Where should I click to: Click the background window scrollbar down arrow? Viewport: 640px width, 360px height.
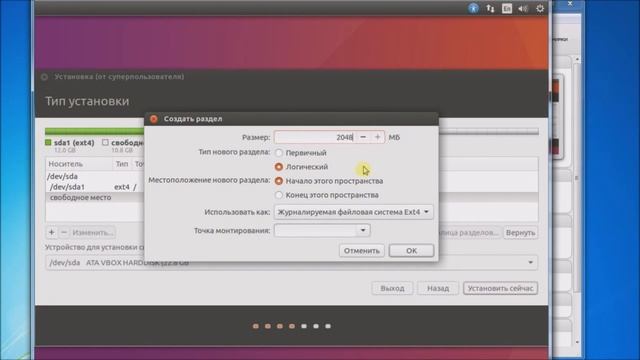tap(577, 342)
